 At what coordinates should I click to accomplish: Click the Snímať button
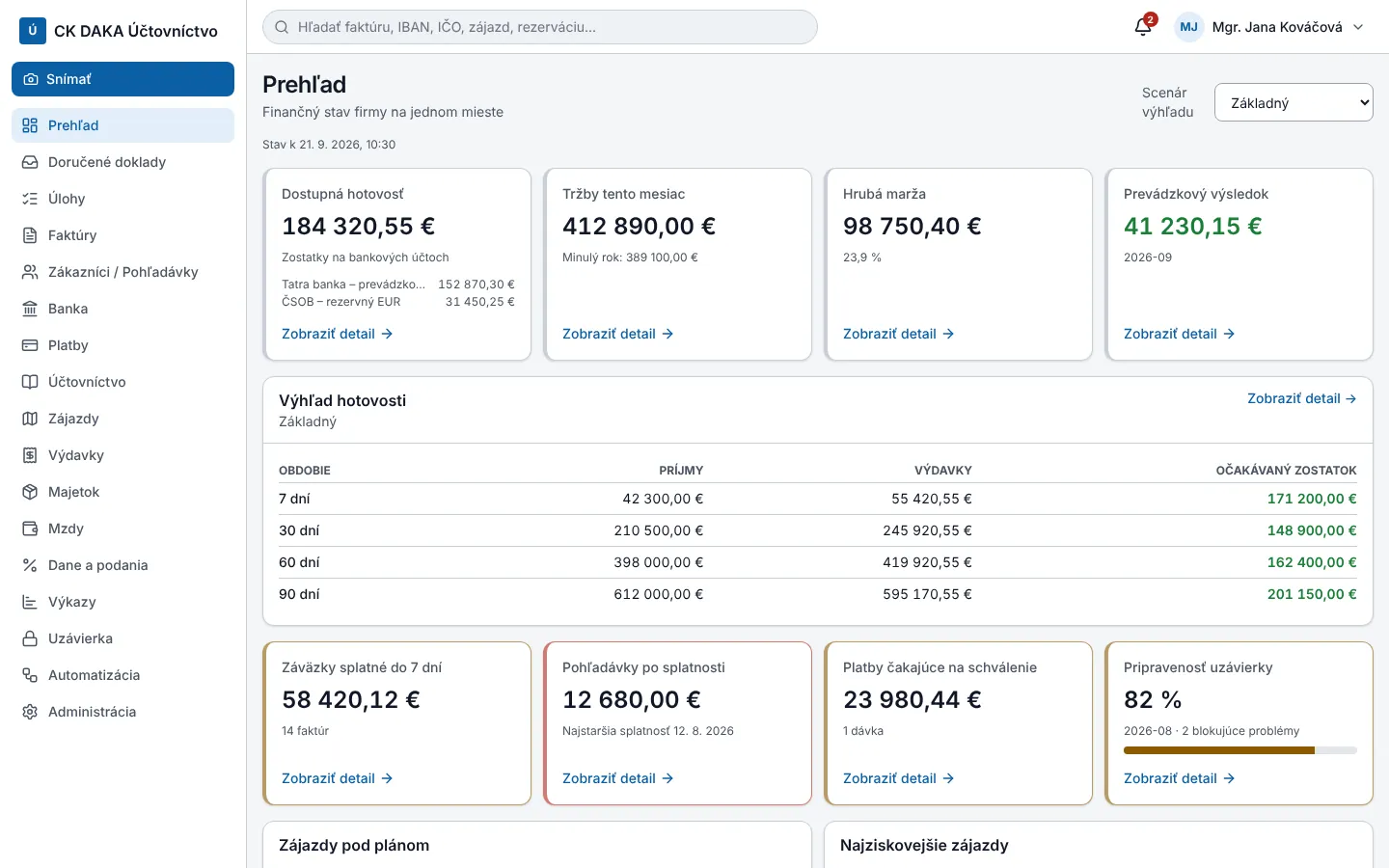tap(123, 79)
